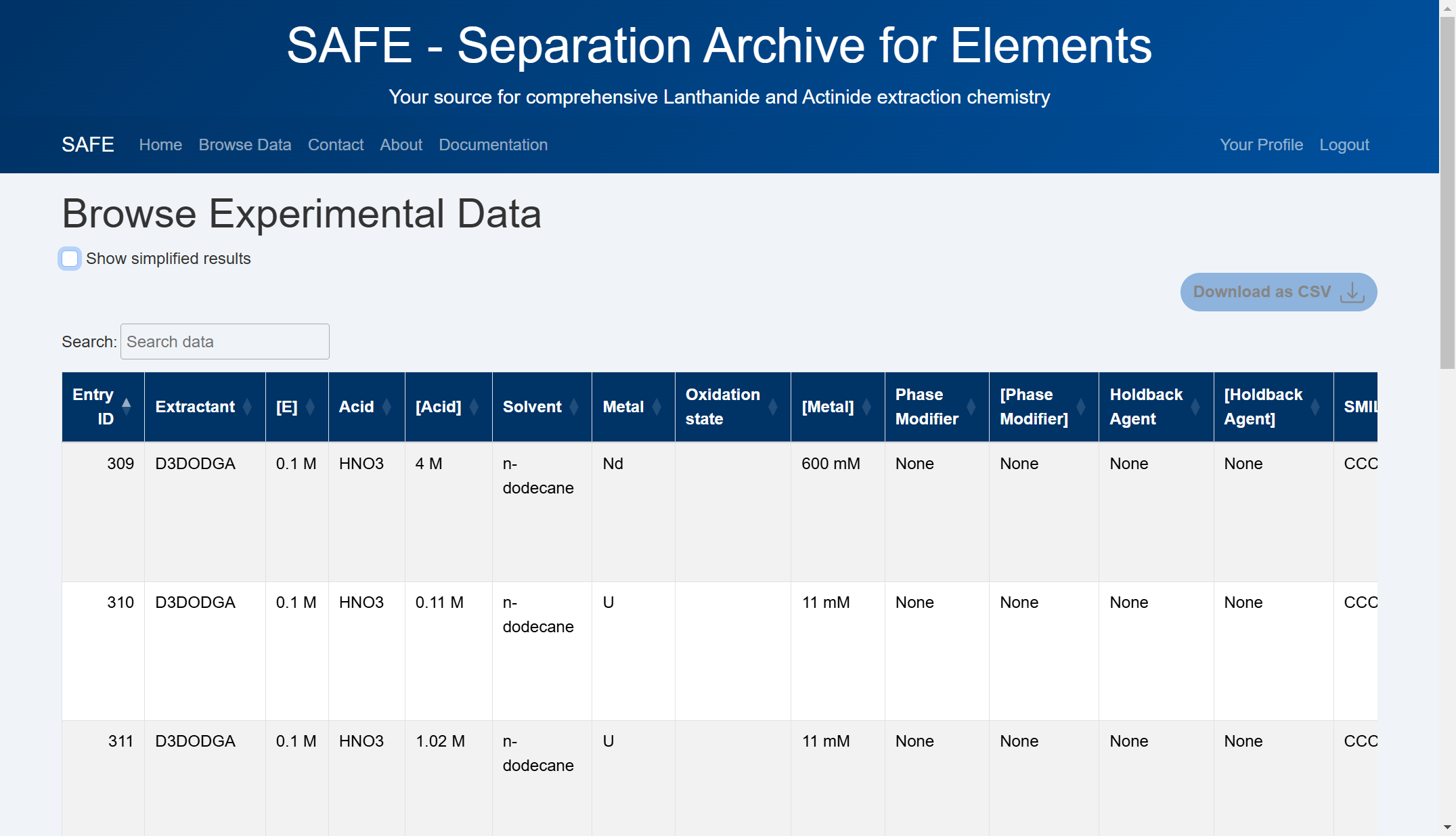Click the 600 mM metal concentration cell
This screenshot has height=836, width=1456.
(837, 512)
